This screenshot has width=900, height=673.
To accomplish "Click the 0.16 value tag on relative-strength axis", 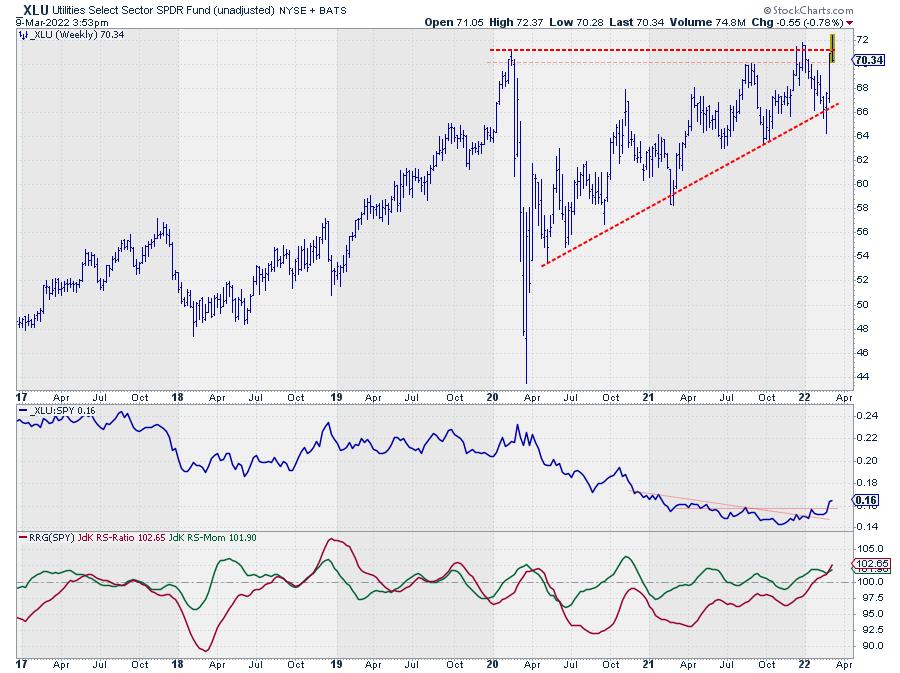I will point(866,500).
